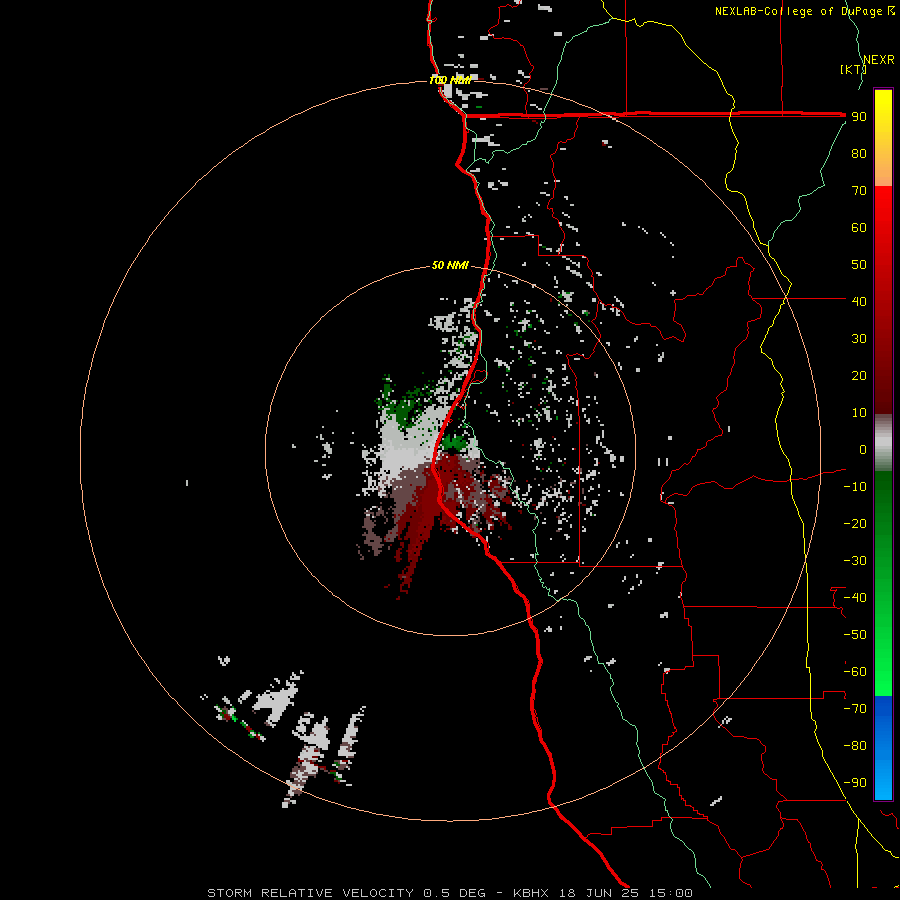This screenshot has height=900, width=900.
Task: Pick the yellow-orange segment of the color bar
Action: point(883,138)
